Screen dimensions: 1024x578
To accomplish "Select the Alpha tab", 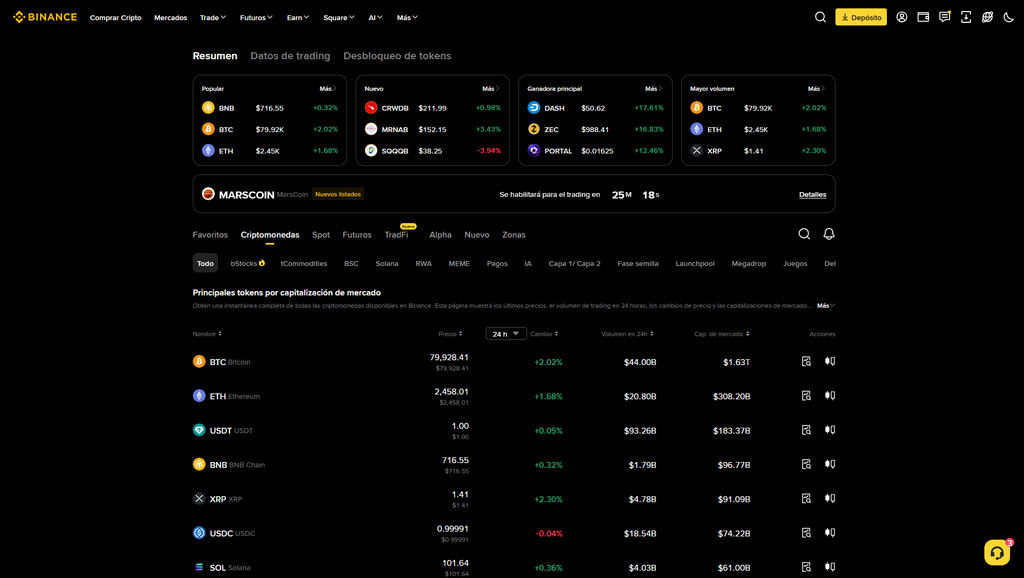I will click(x=440, y=234).
